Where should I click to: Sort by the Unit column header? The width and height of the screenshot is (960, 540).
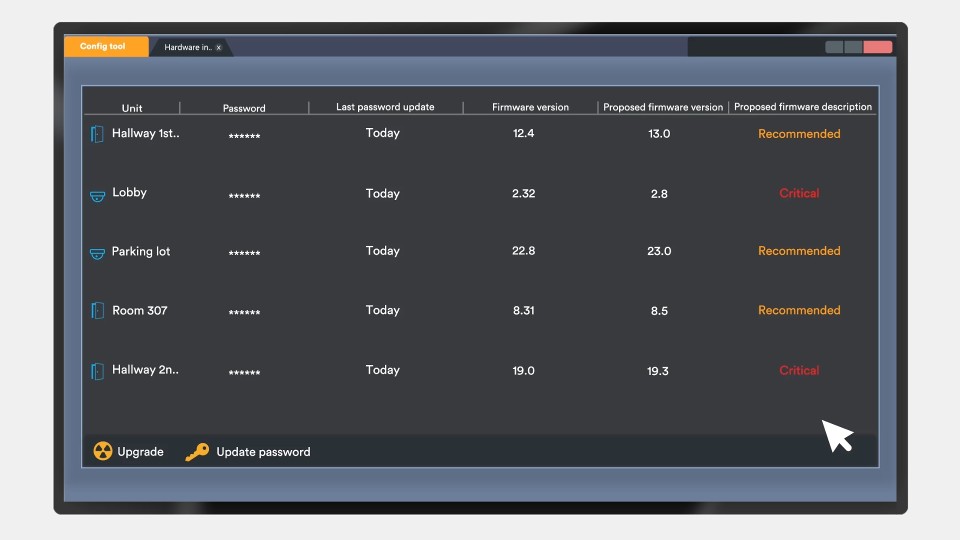click(x=132, y=108)
